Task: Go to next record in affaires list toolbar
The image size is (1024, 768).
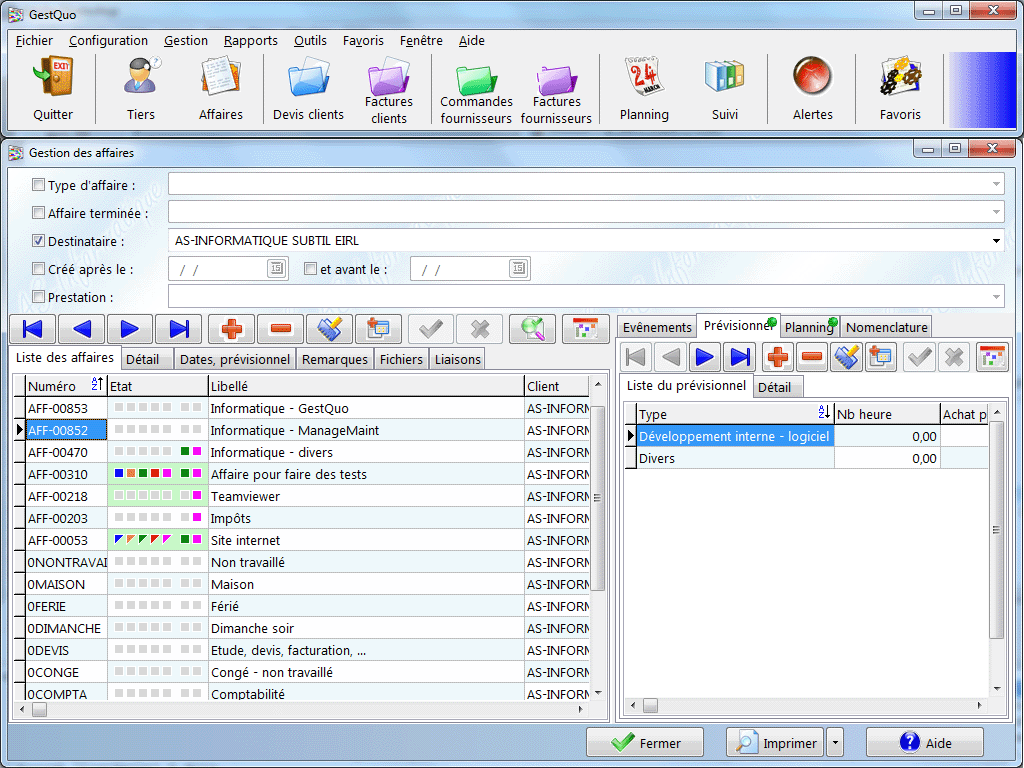Action: 130,328
